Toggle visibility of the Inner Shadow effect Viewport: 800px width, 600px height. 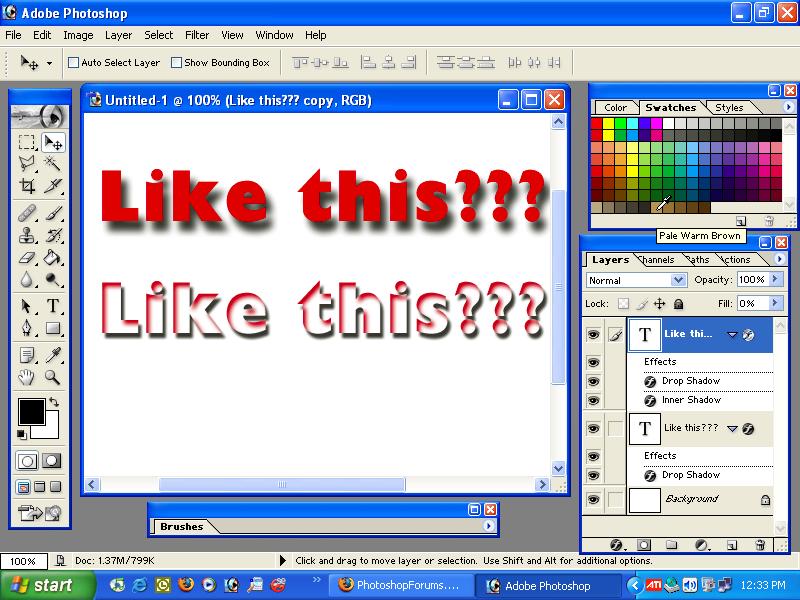tap(593, 399)
